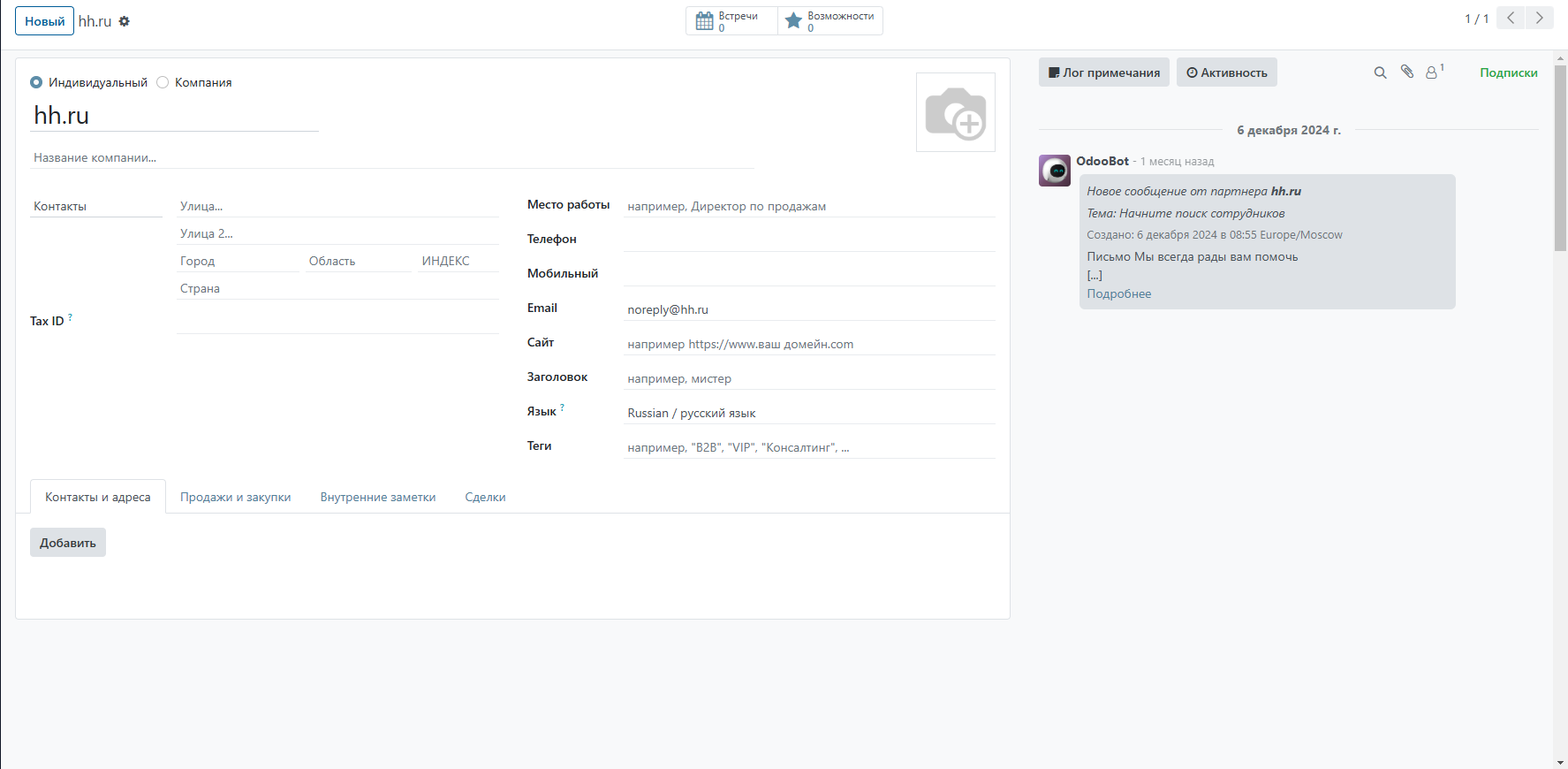The width and height of the screenshot is (1568, 769).
Task: Select the Компания radio option
Action: 163,82
